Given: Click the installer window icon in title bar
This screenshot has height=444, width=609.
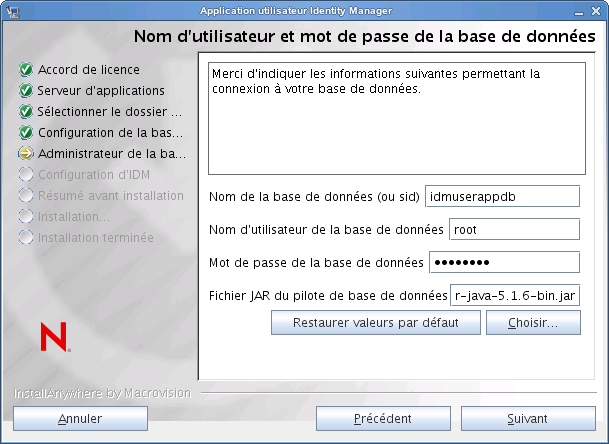Looking at the screenshot, I should pyautogui.click(x=12, y=11).
